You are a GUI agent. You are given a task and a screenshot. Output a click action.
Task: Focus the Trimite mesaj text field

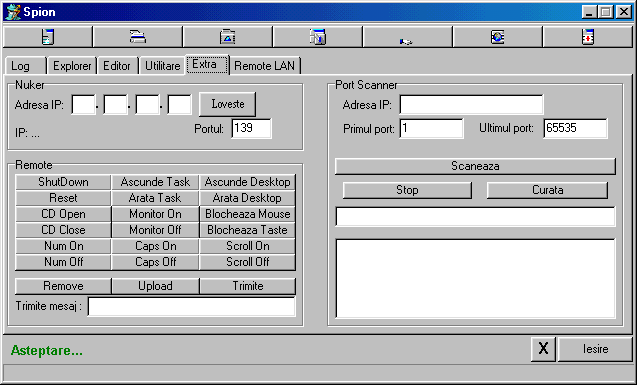[191, 307]
